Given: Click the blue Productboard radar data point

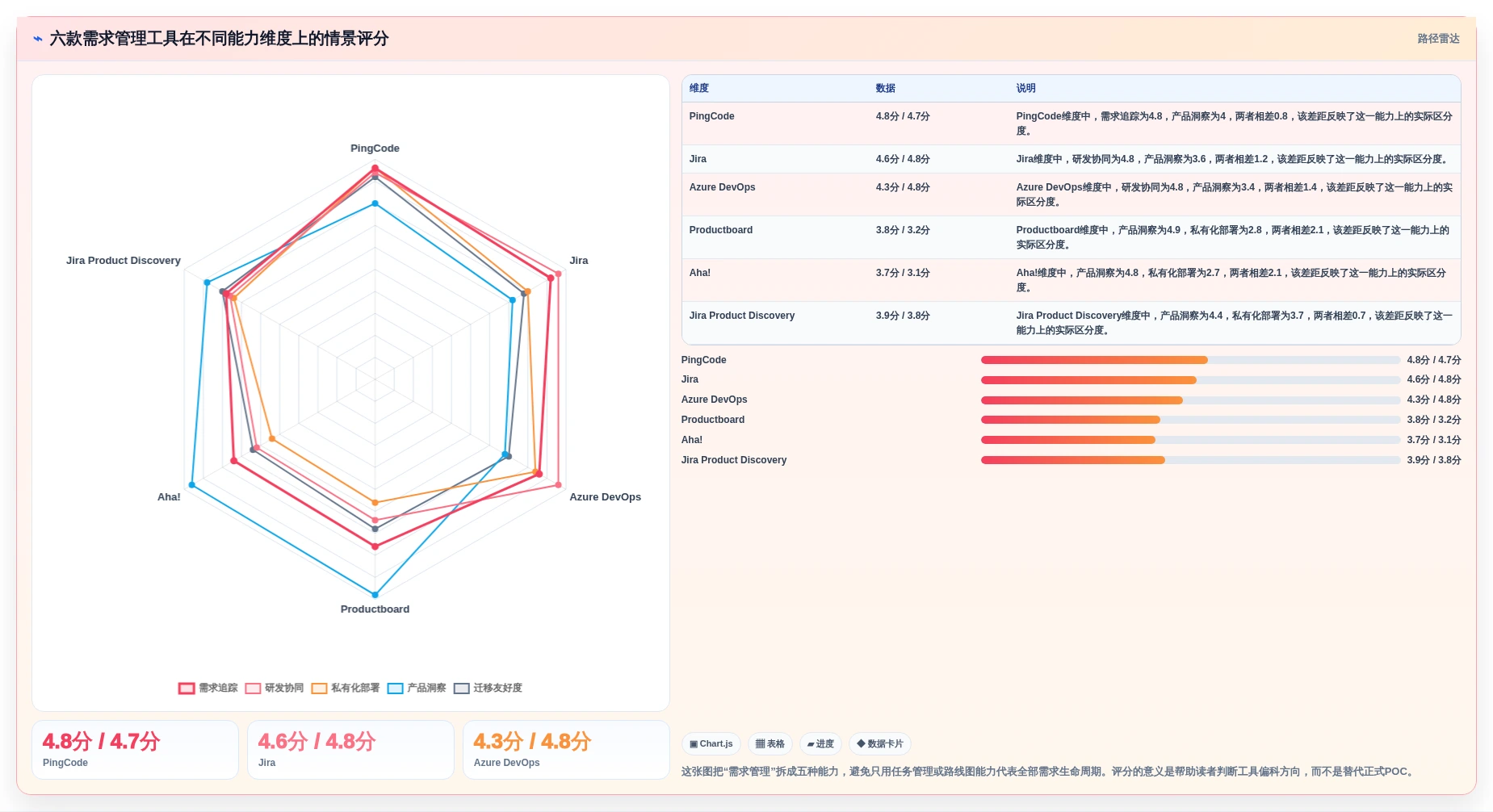Looking at the screenshot, I should tap(375, 595).
